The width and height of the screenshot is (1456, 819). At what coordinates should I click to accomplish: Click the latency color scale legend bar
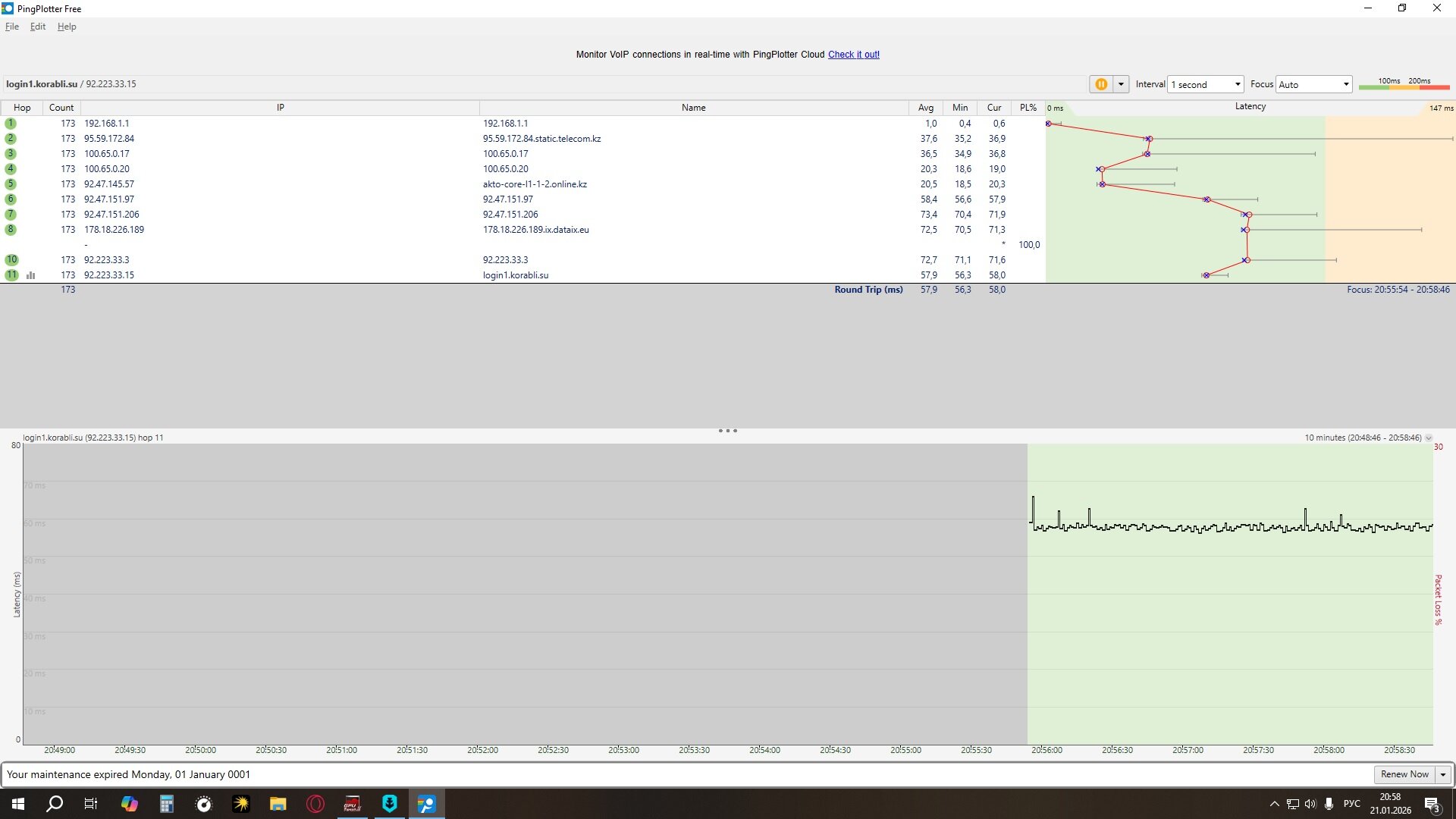click(x=1404, y=86)
